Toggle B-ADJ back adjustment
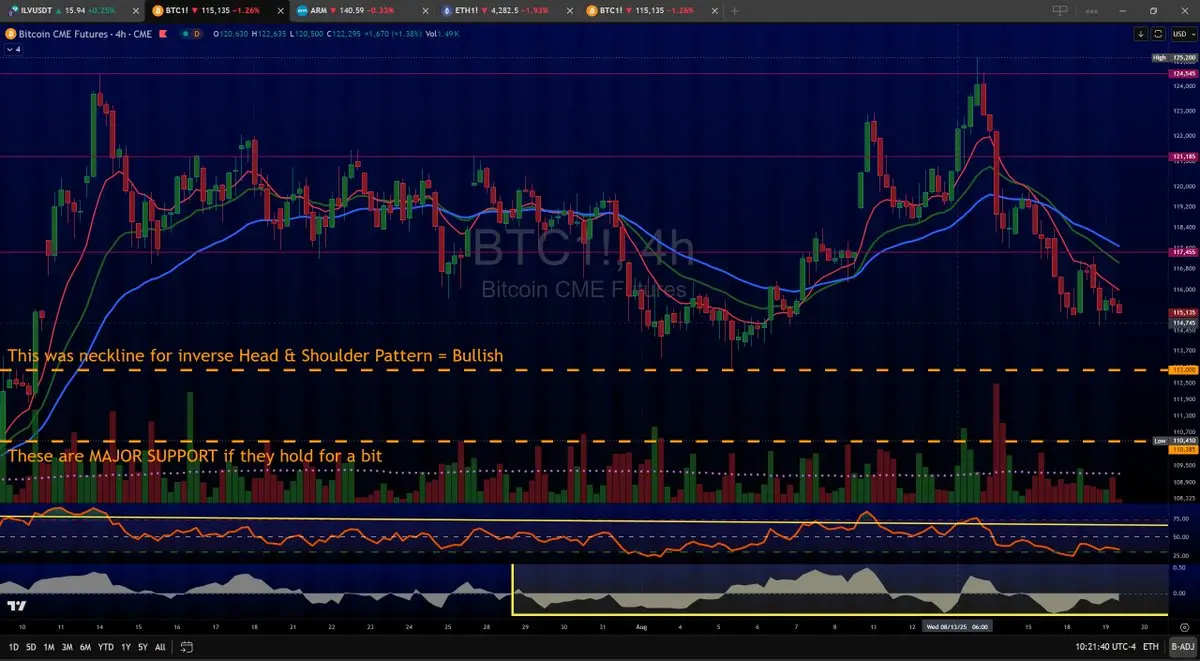The width and height of the screenshot is (1200, 661). pyautogui.click(x=1182, y=647)
